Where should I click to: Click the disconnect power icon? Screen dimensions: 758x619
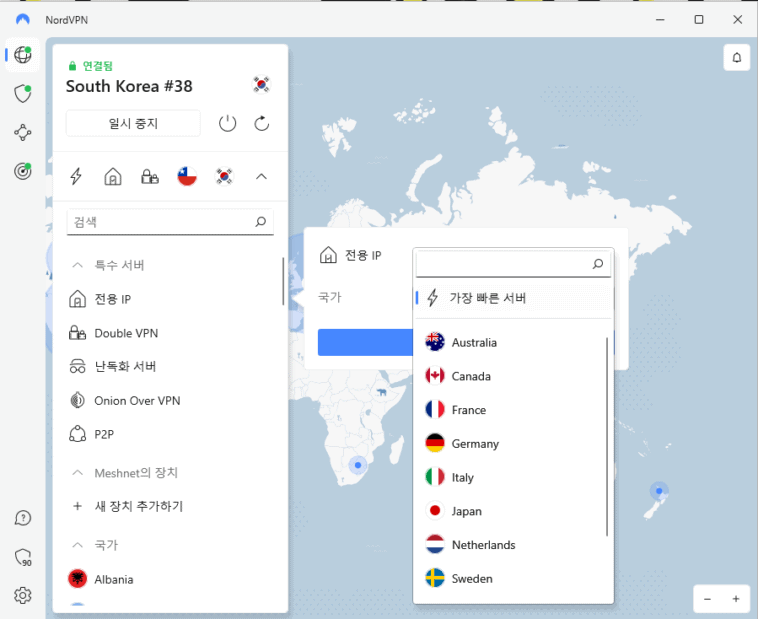(x=228, y=123)
